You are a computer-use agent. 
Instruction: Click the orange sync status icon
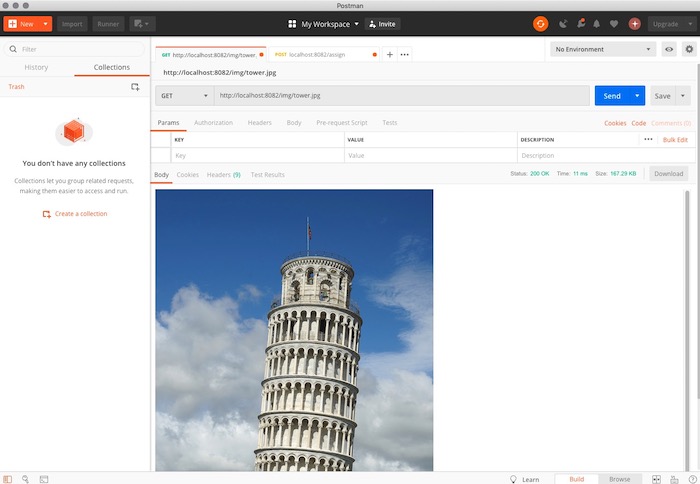click(540, 24)
